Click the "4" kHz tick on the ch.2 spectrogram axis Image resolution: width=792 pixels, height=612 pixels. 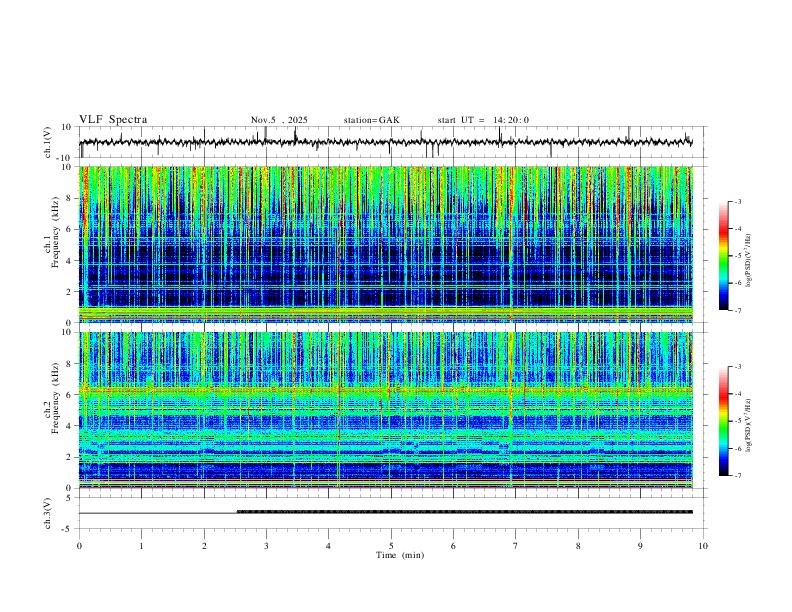point(70,426)
